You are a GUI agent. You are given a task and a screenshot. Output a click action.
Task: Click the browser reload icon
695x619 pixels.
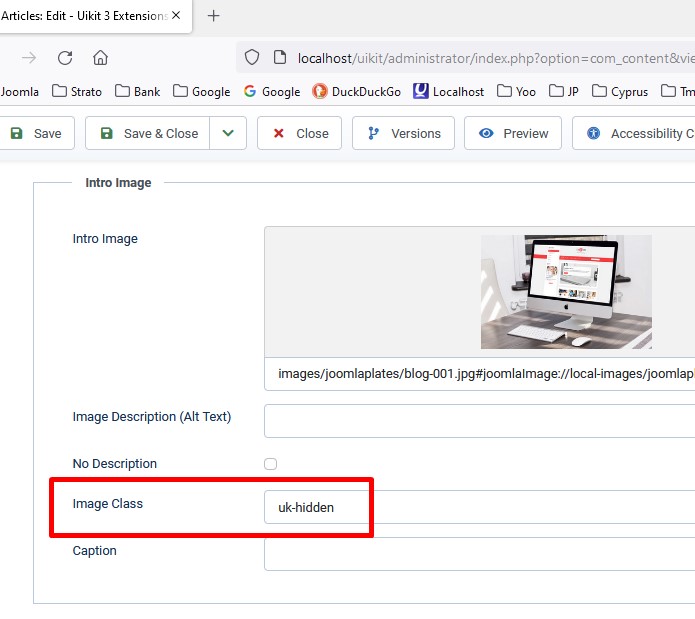(65, 58)
